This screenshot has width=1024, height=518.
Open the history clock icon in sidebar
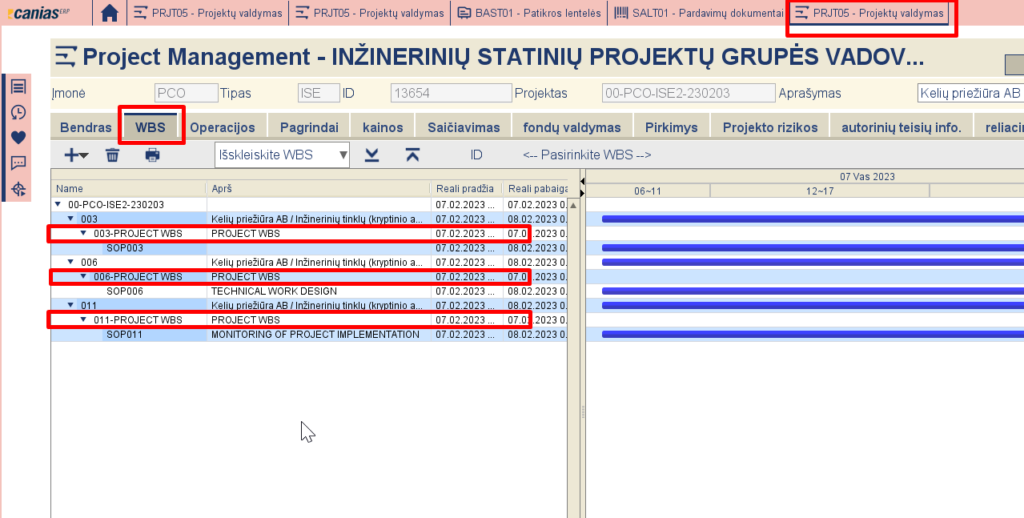pos(18,112)
